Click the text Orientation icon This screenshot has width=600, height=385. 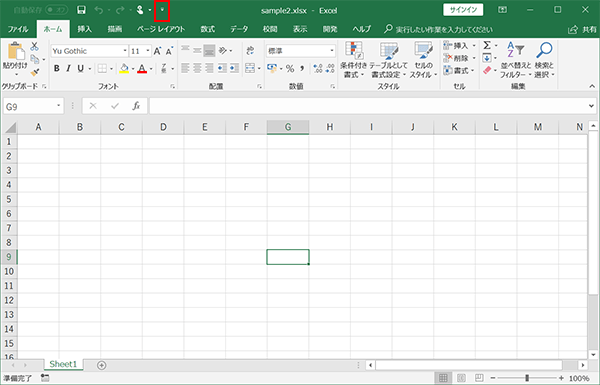pyautogui.click(x=223, y=51)
